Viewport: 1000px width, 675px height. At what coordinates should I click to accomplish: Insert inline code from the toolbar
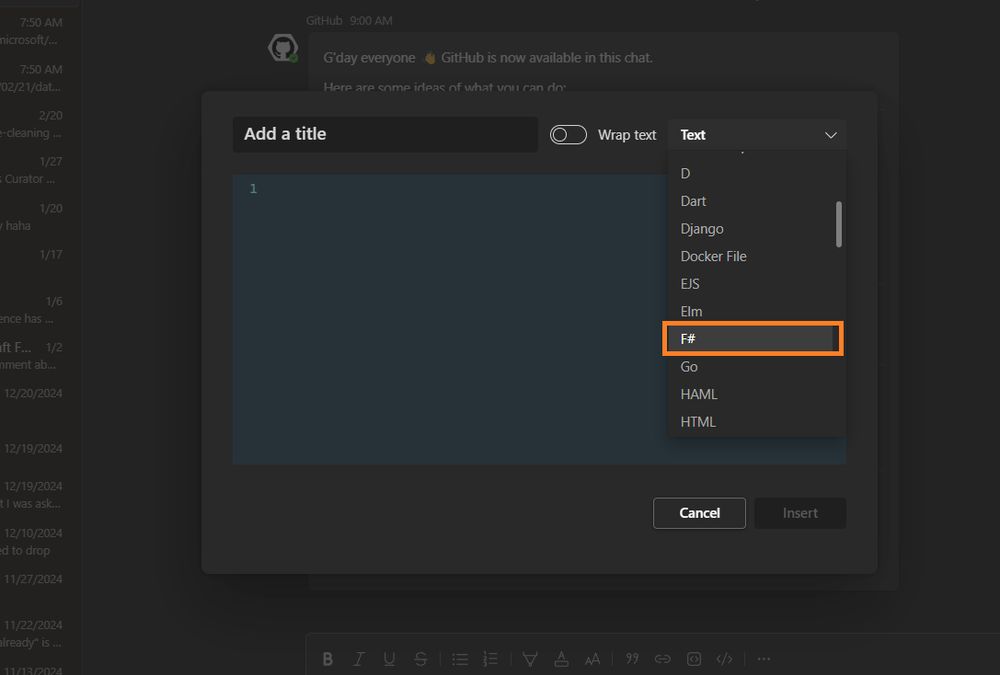click(694, 659)
